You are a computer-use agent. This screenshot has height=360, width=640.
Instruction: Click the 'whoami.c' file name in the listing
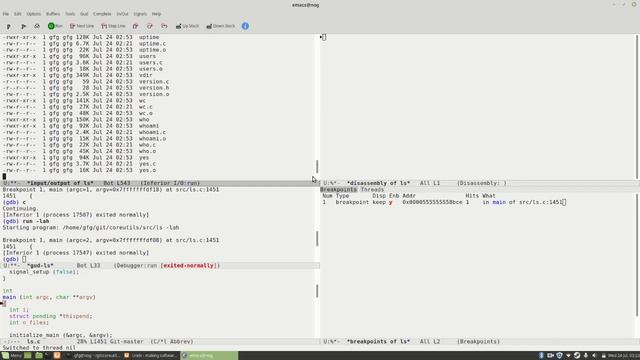pos(152,133)
